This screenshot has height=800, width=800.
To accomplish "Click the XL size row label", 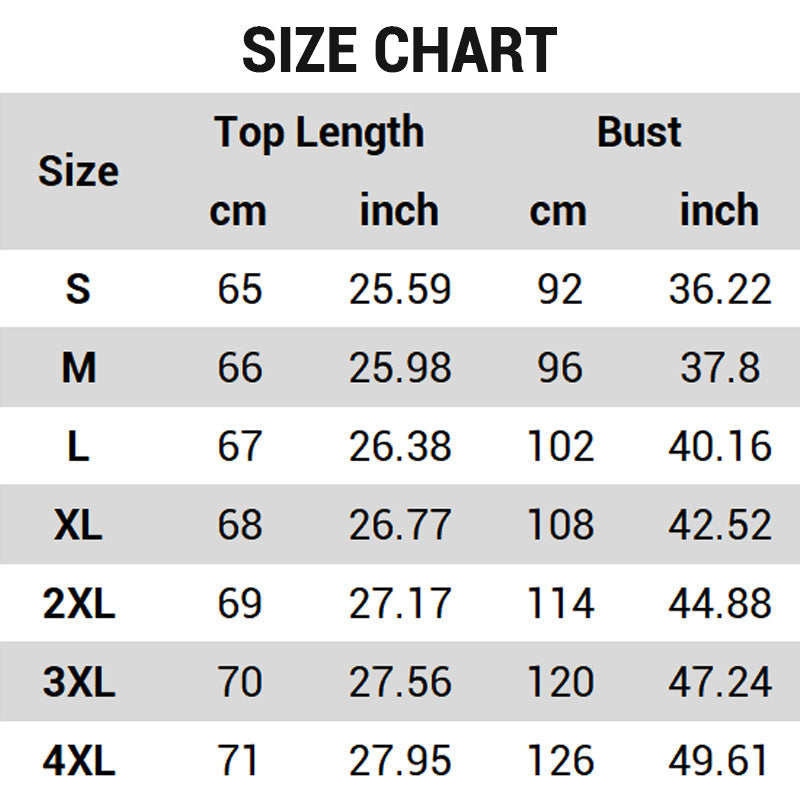I will pos(78,525).
